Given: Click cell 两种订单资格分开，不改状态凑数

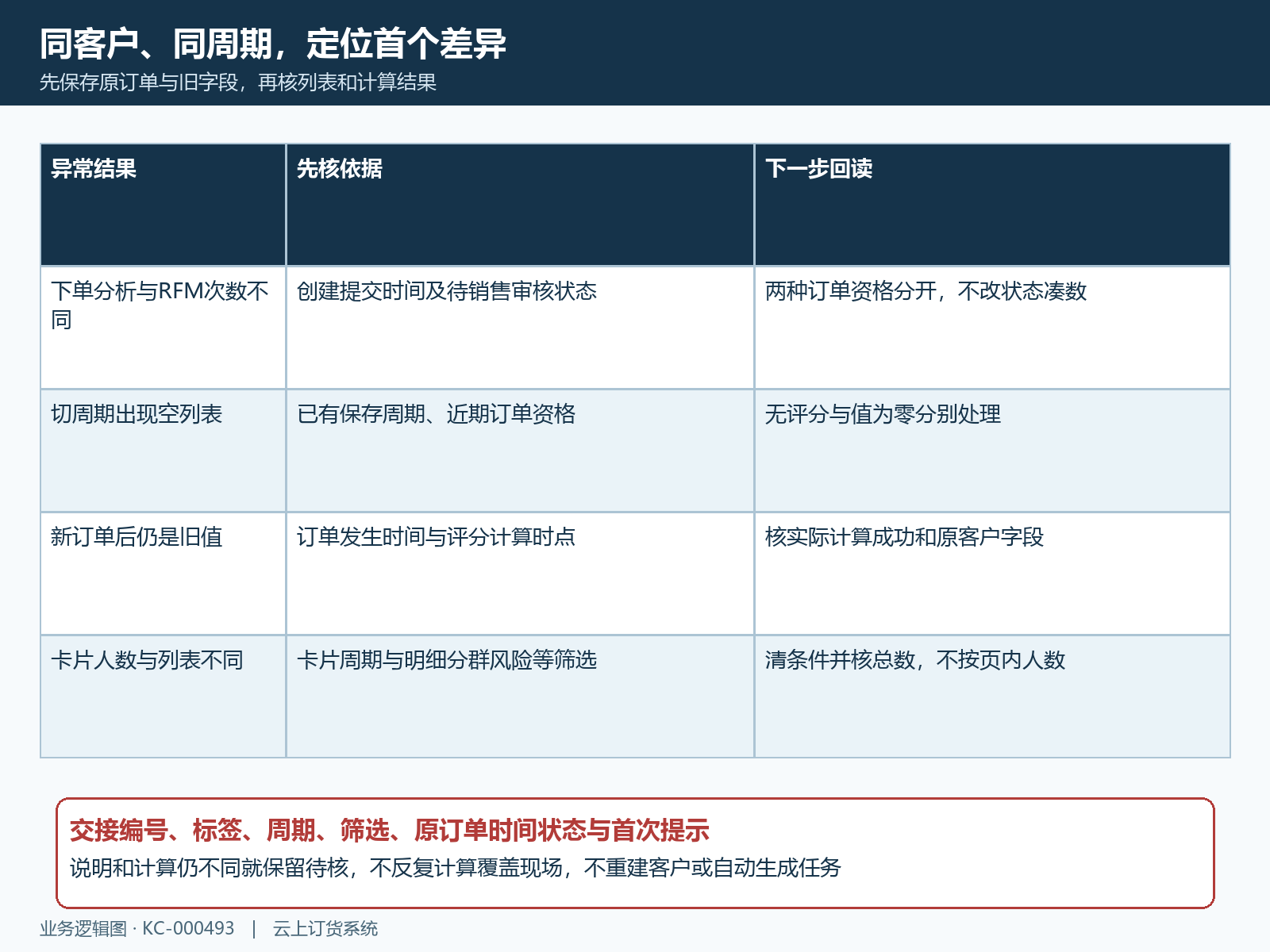Looking at the screenshot, I should pyautogui.click(x=992, y=328).
